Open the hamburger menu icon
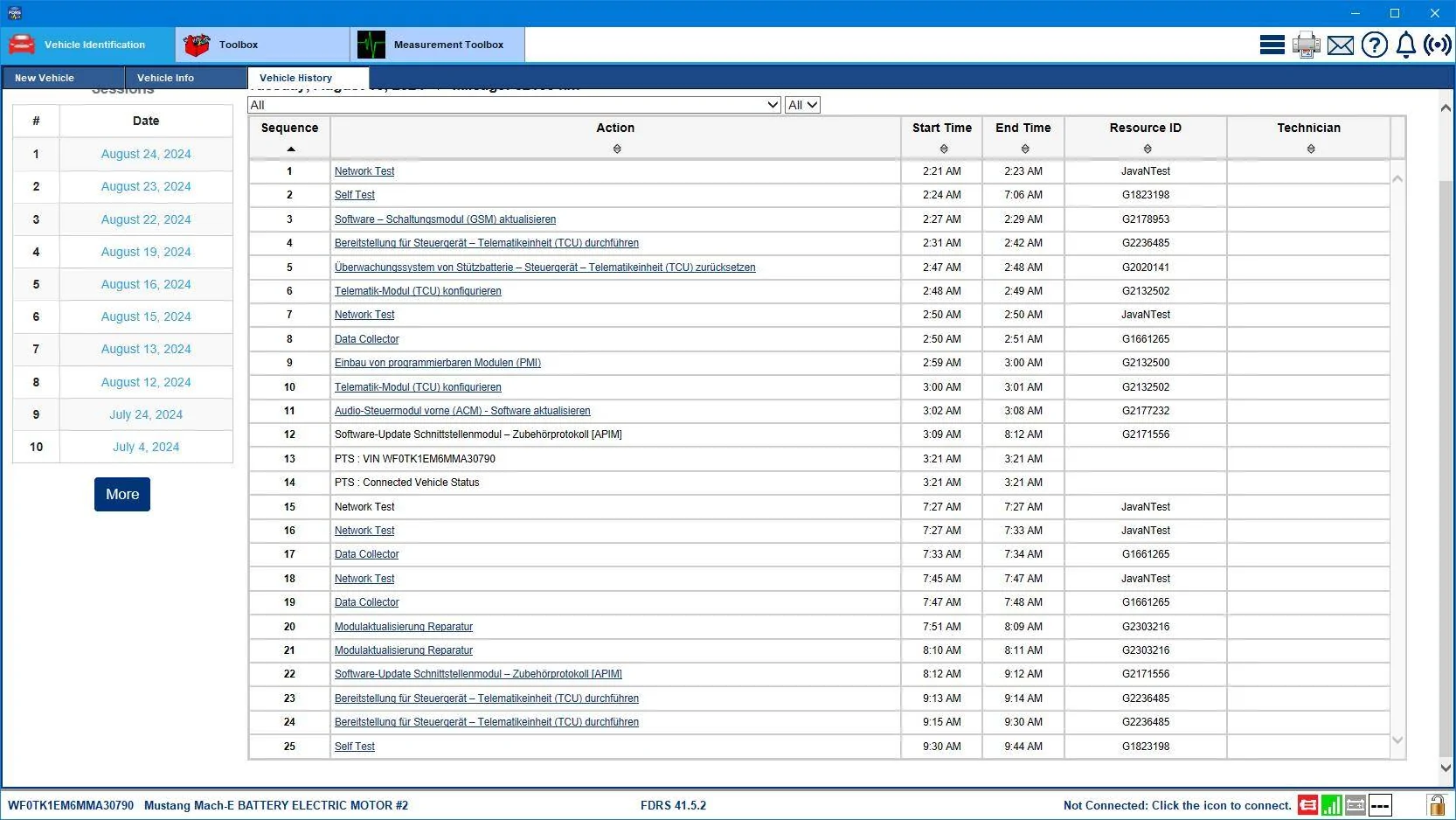 click(1272, 45)
